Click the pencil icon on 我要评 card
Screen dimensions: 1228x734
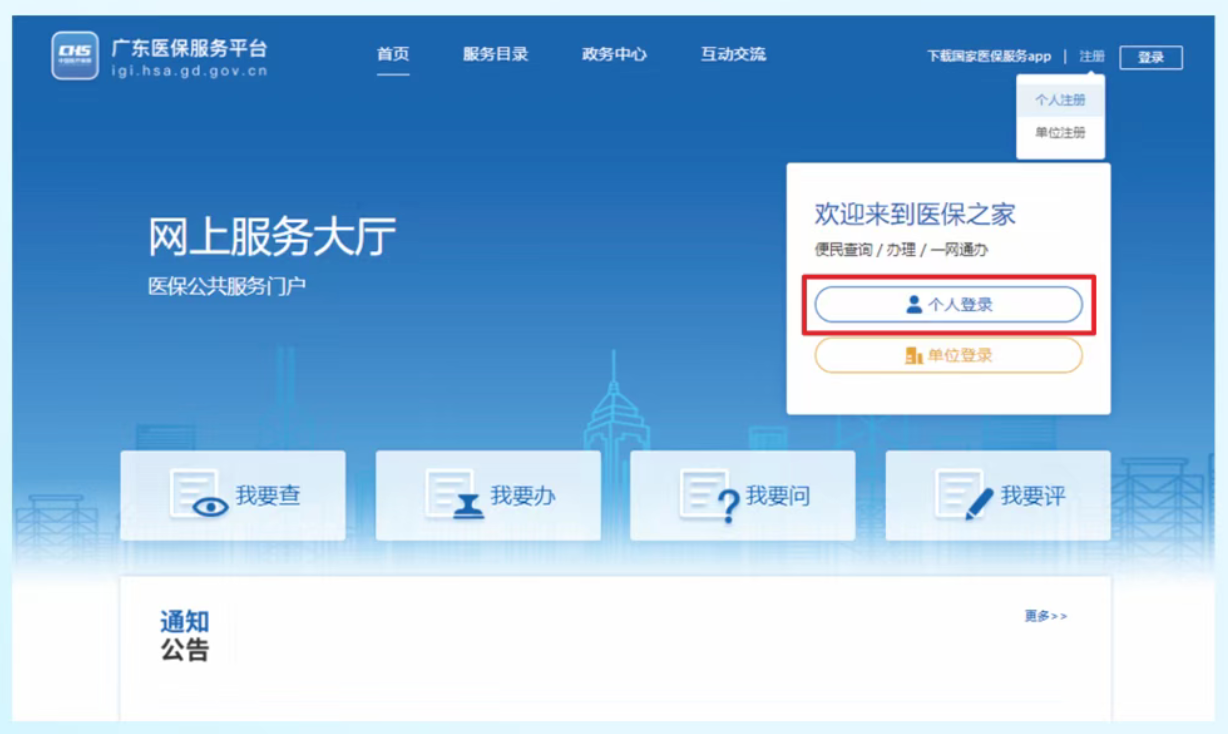tap(978, 504)
